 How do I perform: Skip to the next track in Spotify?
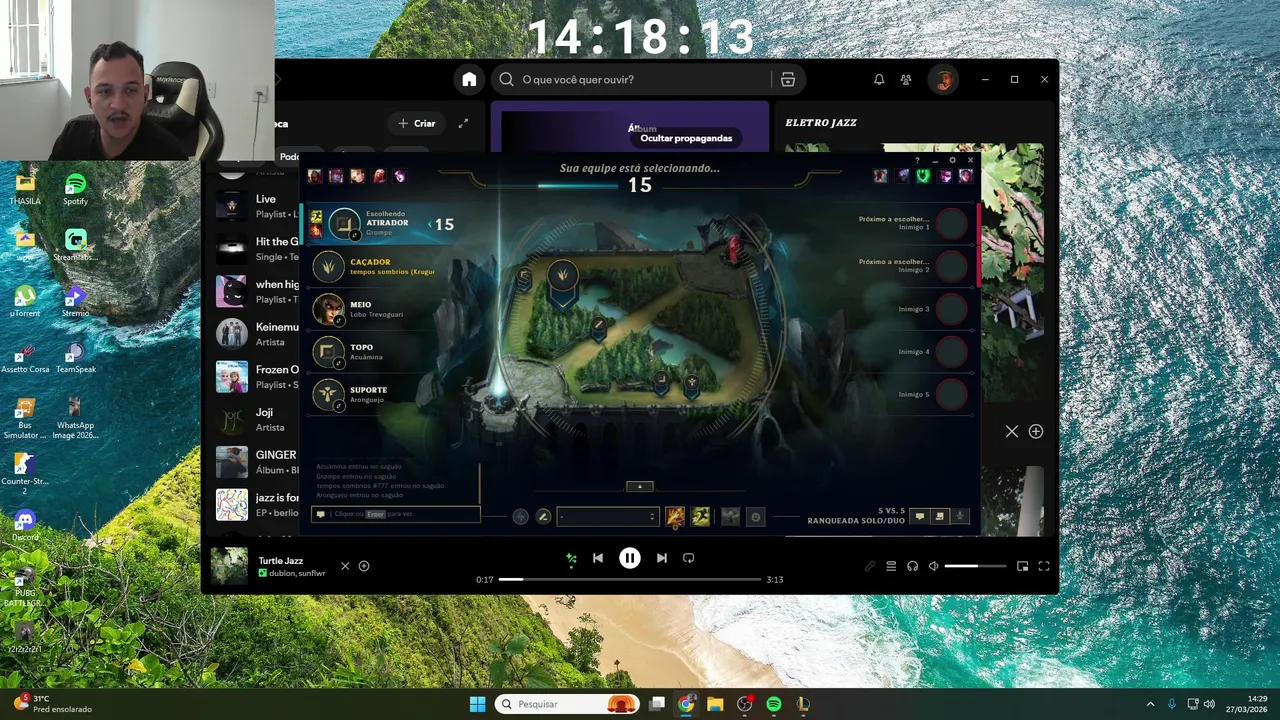coord(662,559)
